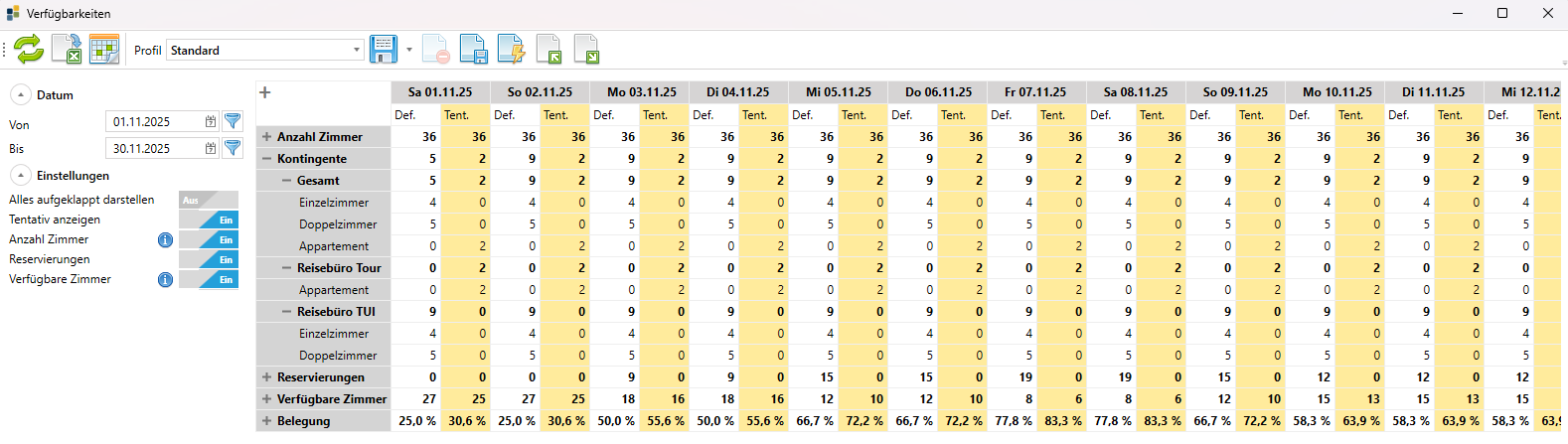The width and height of the screenshot is (1568, 444).
Task: Click the filter funnel next to Von date
Action: point(232,121)
